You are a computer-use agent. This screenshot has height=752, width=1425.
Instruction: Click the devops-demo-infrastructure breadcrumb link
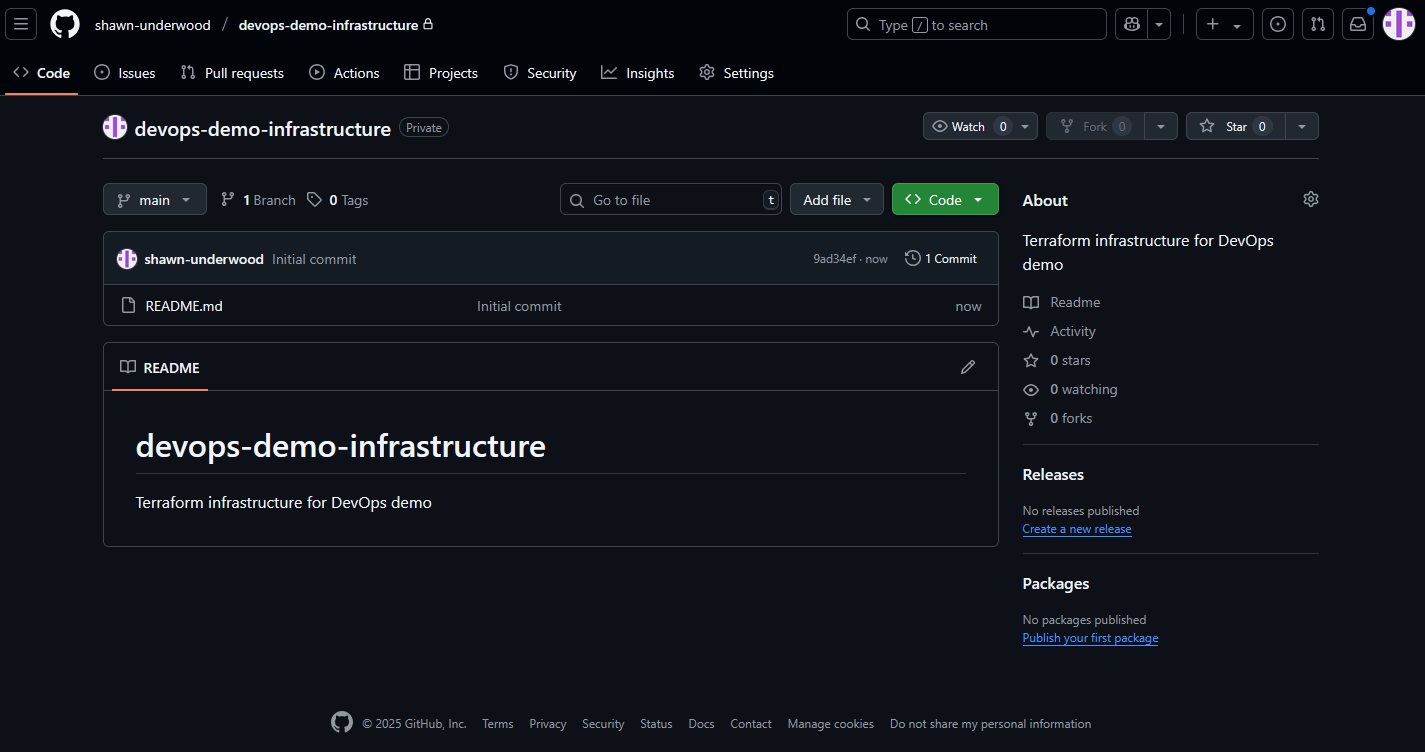(x=328, y=25)
